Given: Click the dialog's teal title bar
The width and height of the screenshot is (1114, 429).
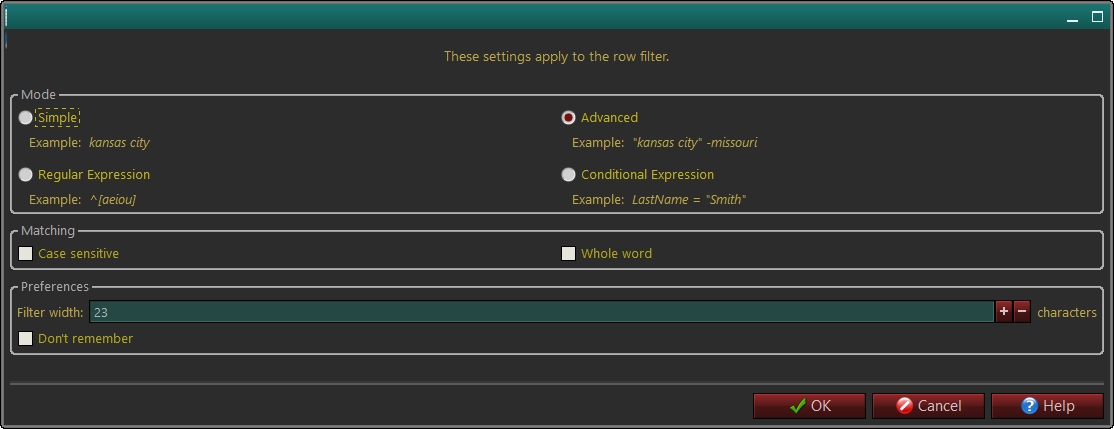Looking at the screenshot, I should click(540, 16).
